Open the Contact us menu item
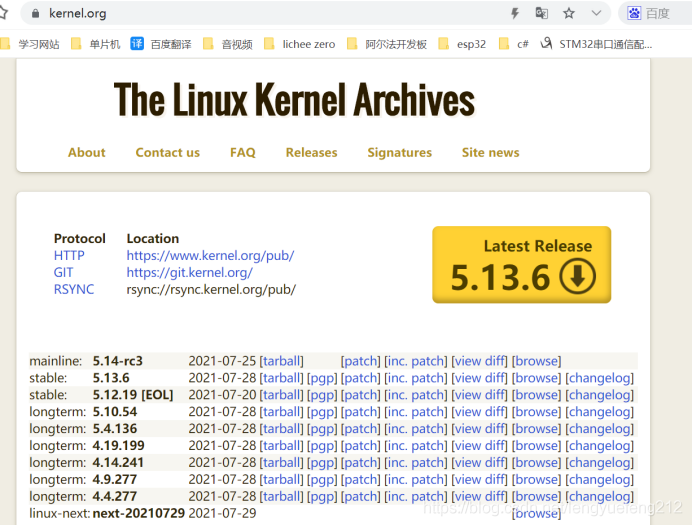Image resolution: width=692 pixels, height=526 pixels. point(168,153)
